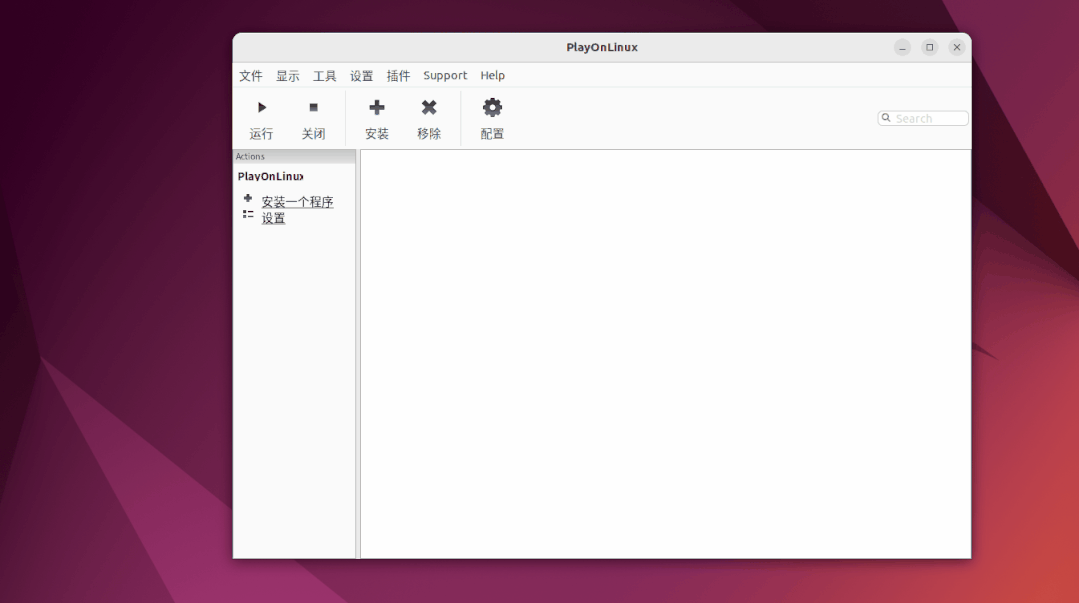This screenshot has height=603, width=1079.
Task: Minimize the PlayOnLinux window
Action: click(902, 47)
